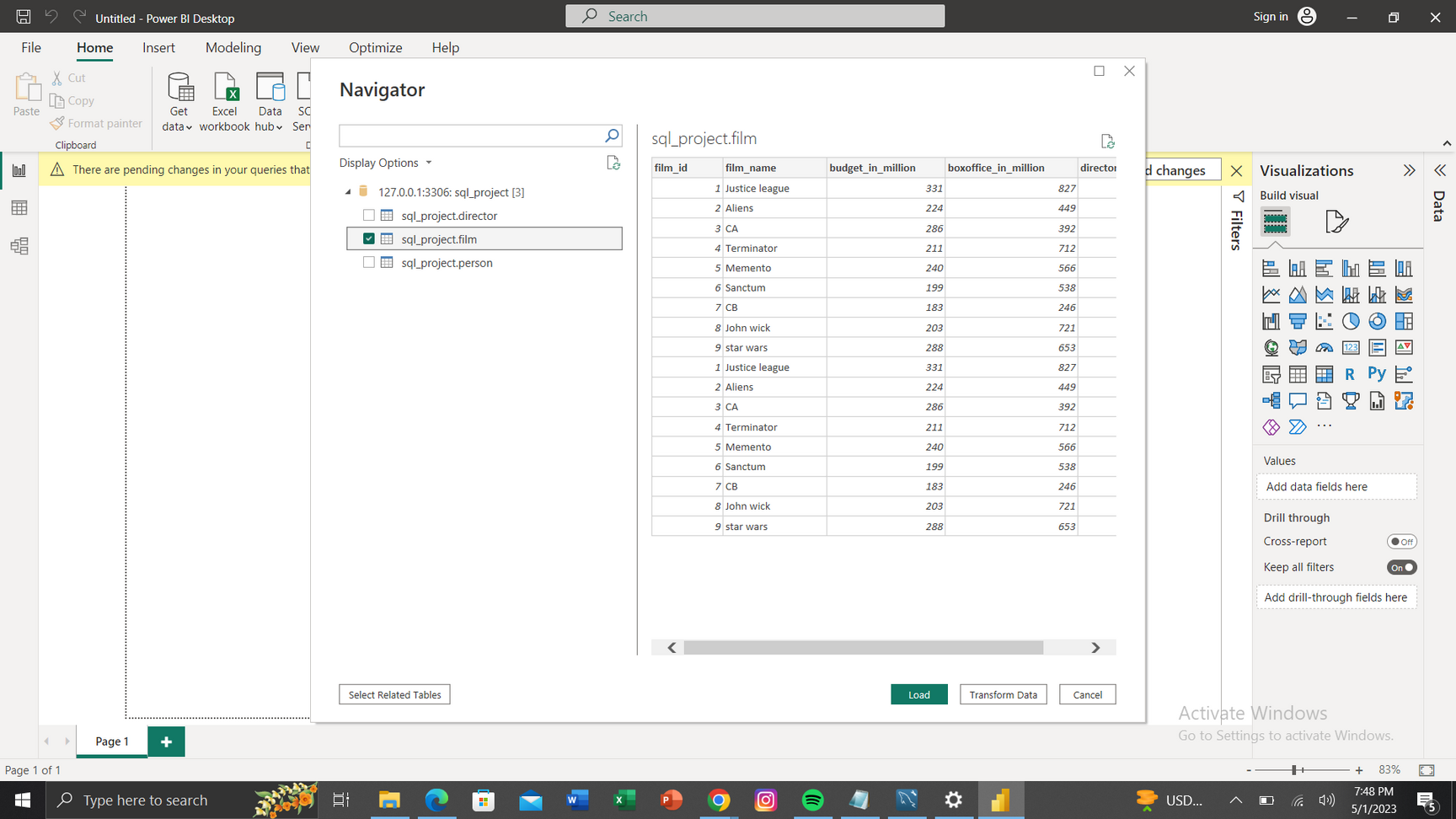
Task: Select the Card visual showing 123
Action: coord(1351,347)
